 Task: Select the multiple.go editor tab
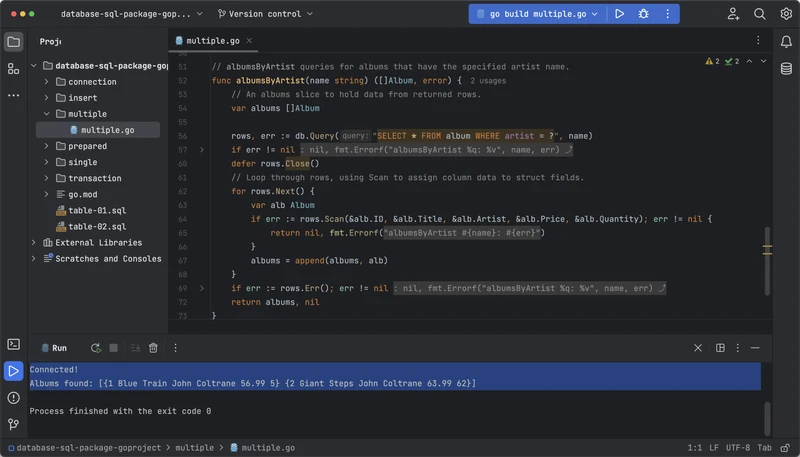pos(209,41)
